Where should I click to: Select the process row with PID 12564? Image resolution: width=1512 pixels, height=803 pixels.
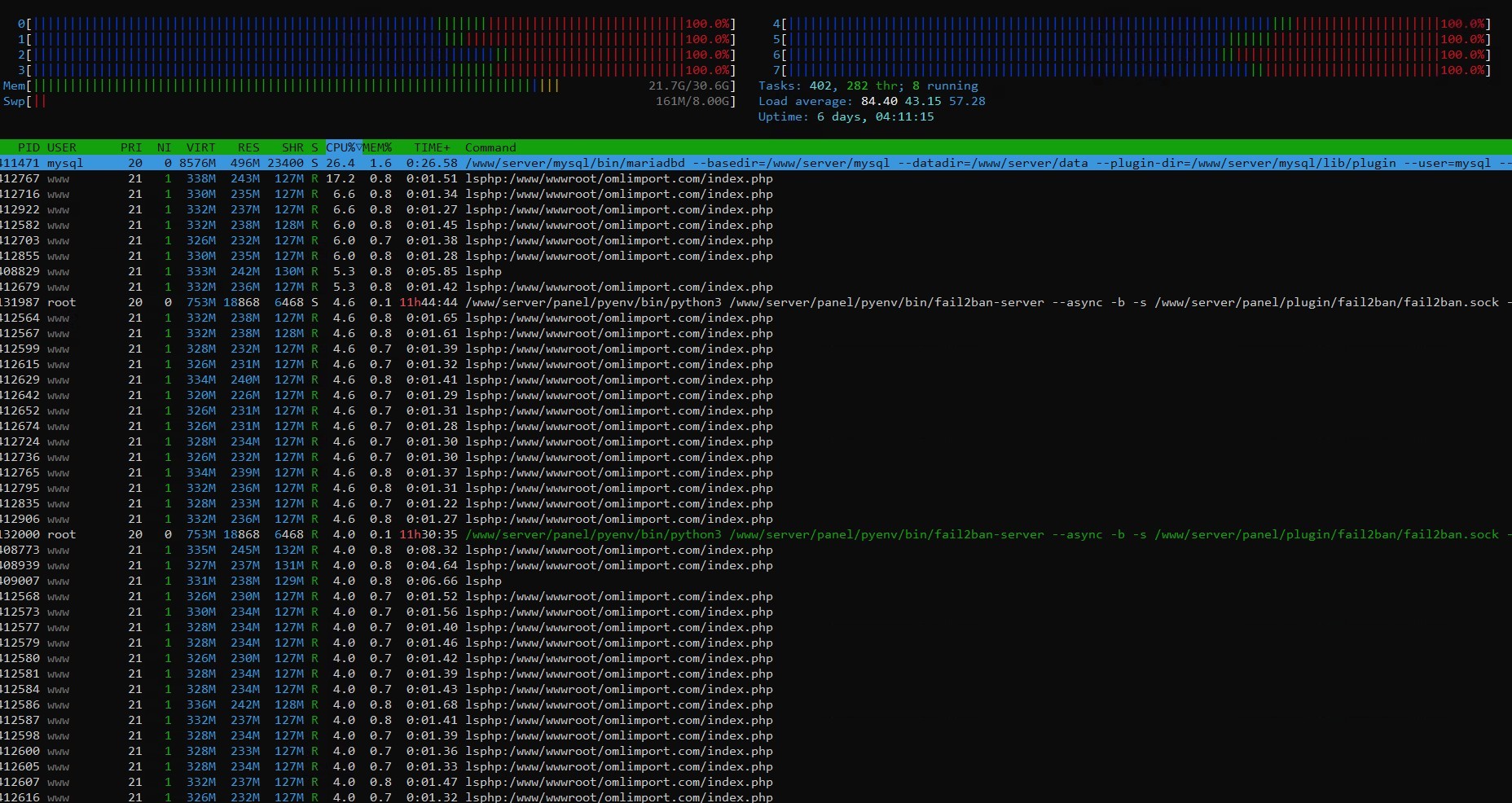pos(756,318)
